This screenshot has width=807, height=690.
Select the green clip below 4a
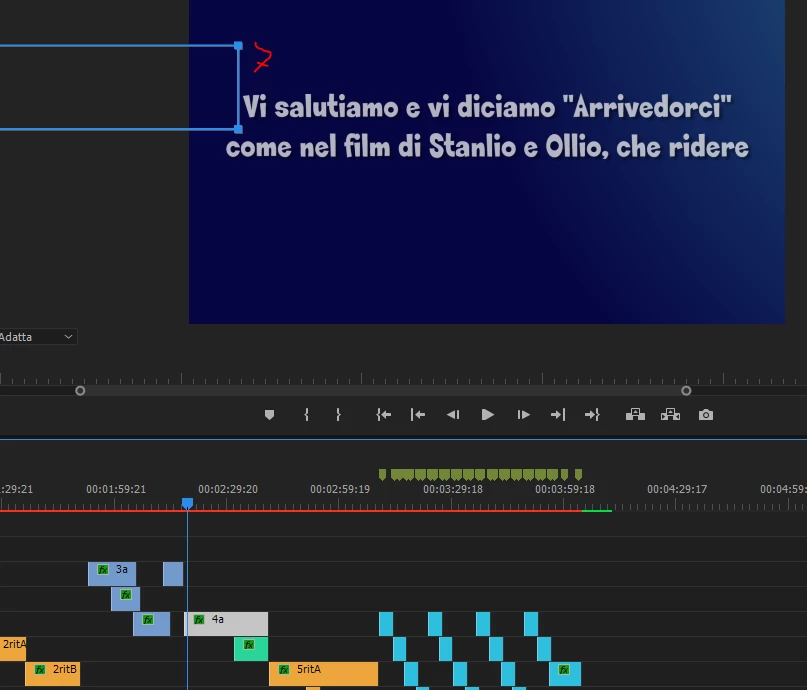[251, 649]
